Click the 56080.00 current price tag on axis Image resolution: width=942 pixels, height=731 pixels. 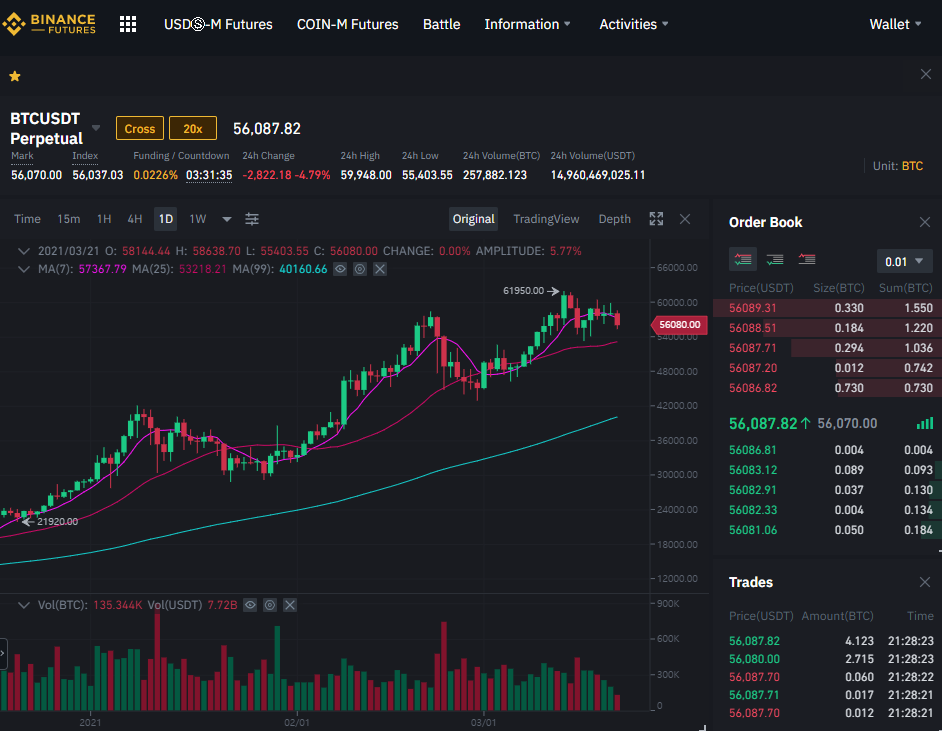[x=679, y=325]
